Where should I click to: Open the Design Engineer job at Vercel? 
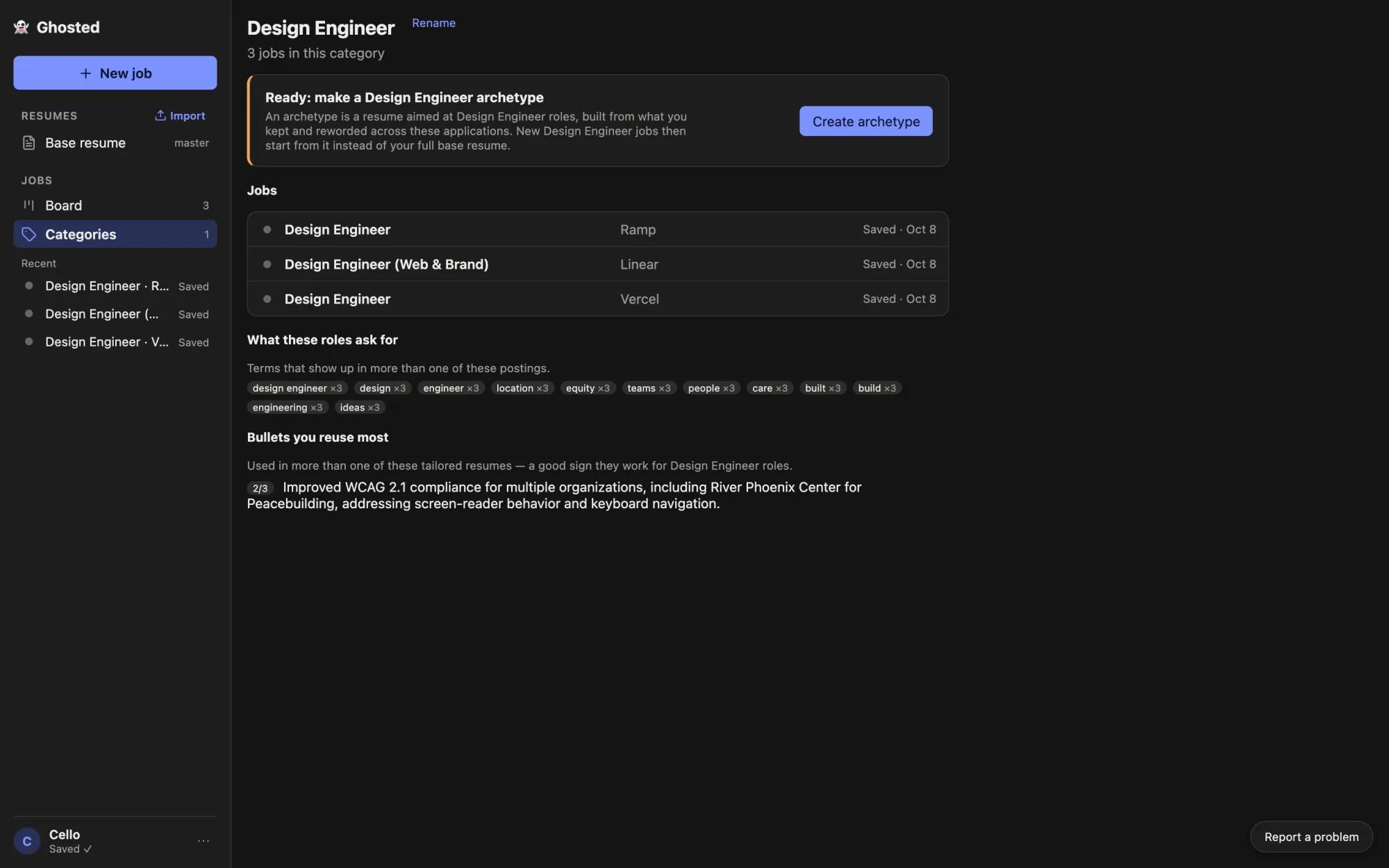(x=597, y=299)
